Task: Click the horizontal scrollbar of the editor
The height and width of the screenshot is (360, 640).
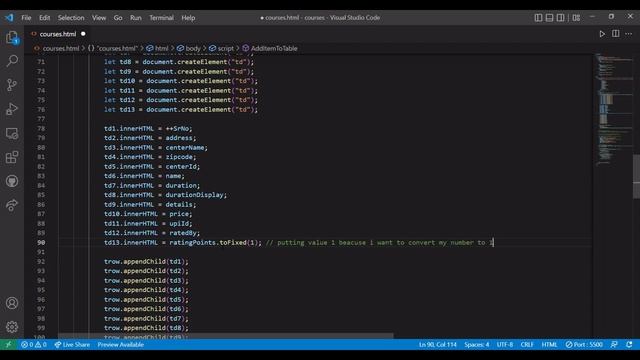Action: [226, 336]
